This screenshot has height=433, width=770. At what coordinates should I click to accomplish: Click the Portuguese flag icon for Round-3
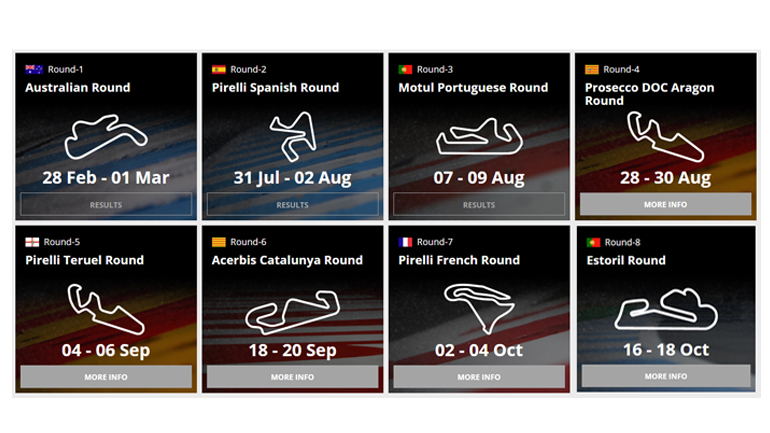pyautogui.click(x=405, y=69)
